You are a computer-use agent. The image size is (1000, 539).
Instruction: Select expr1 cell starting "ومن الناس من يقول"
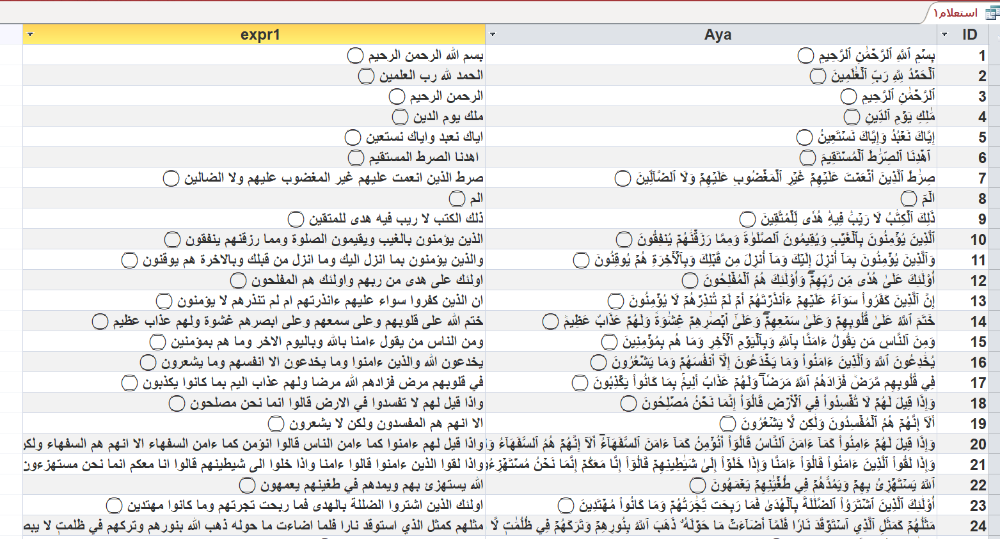pyautogui.click(x=254, y=341)
